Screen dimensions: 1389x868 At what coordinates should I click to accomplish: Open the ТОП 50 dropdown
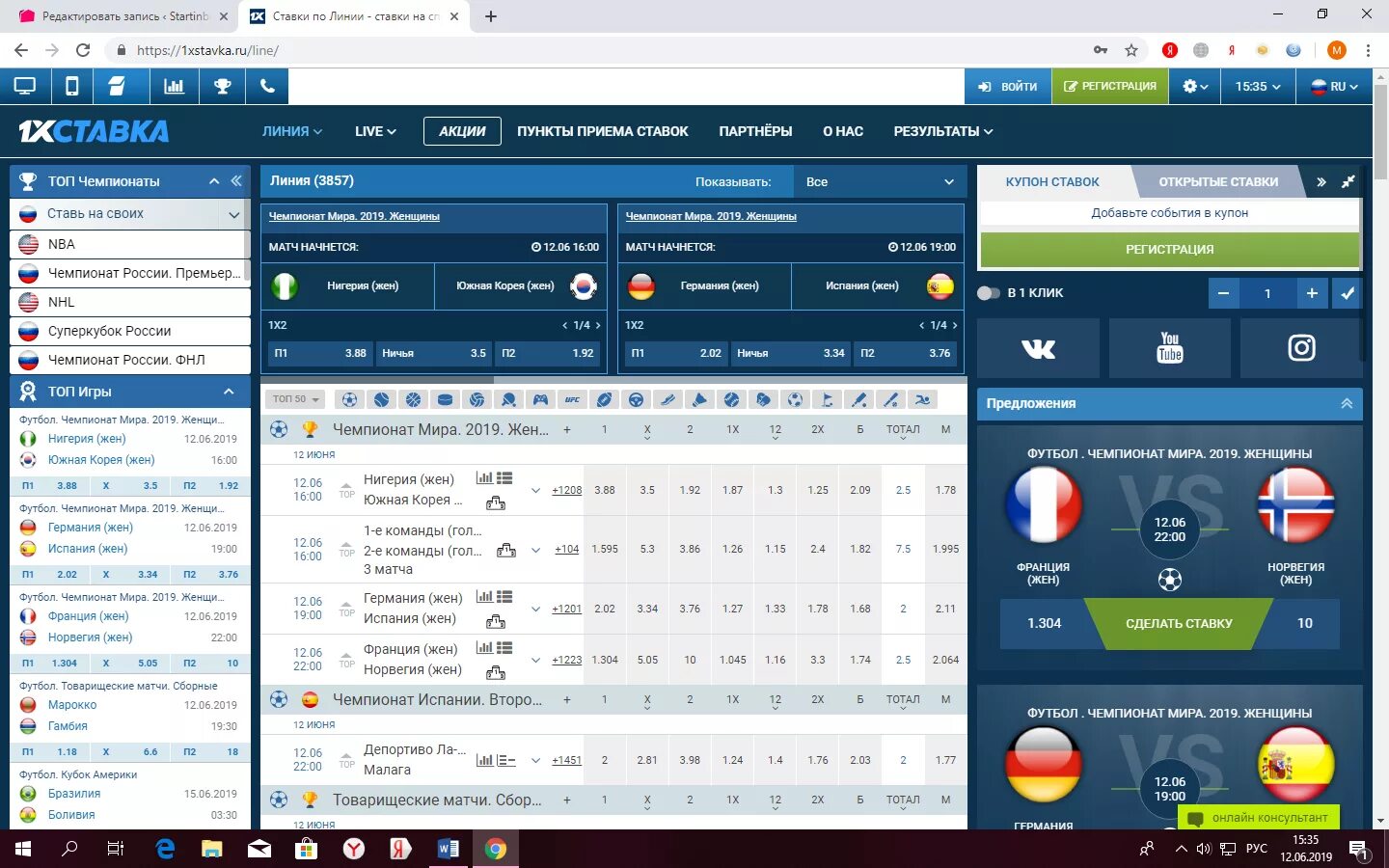point(293,399)
